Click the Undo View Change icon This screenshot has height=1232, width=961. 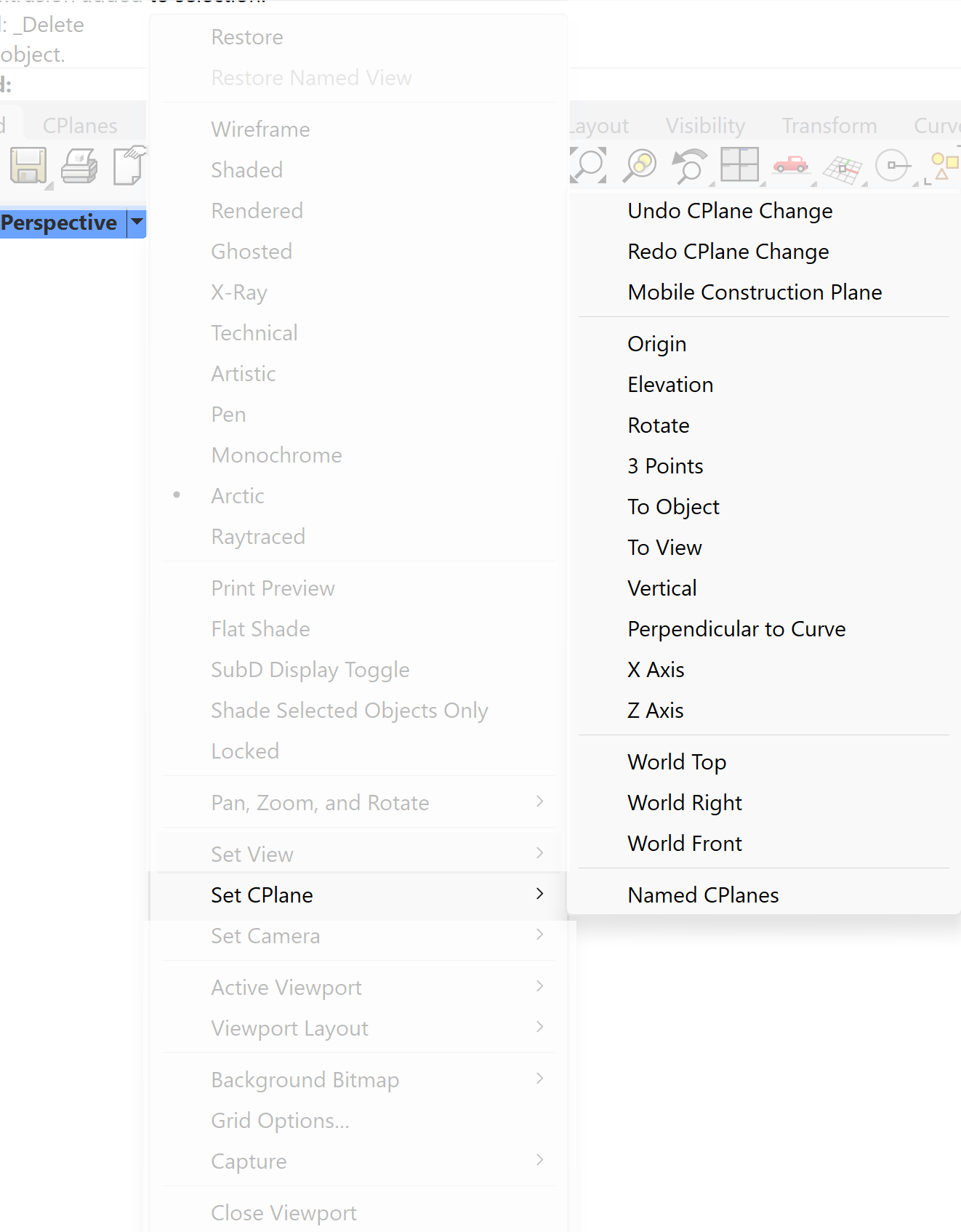pyautogui.click(x=689, y=165)
